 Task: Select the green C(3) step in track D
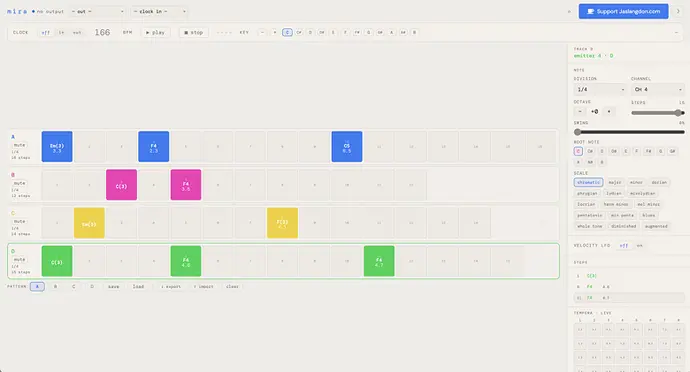tap(57, 262)
